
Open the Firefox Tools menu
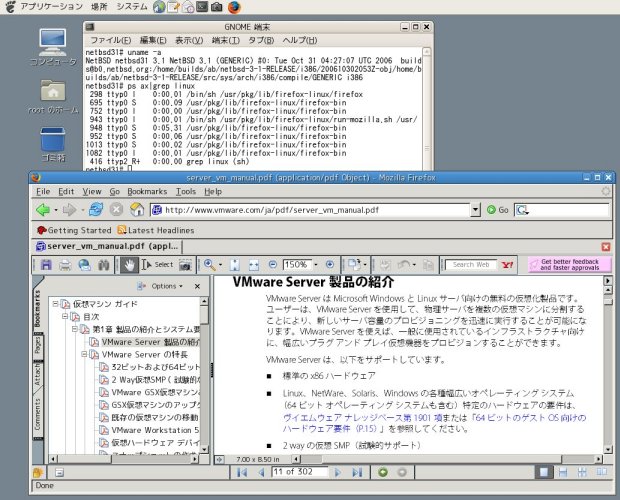[186, 192]
